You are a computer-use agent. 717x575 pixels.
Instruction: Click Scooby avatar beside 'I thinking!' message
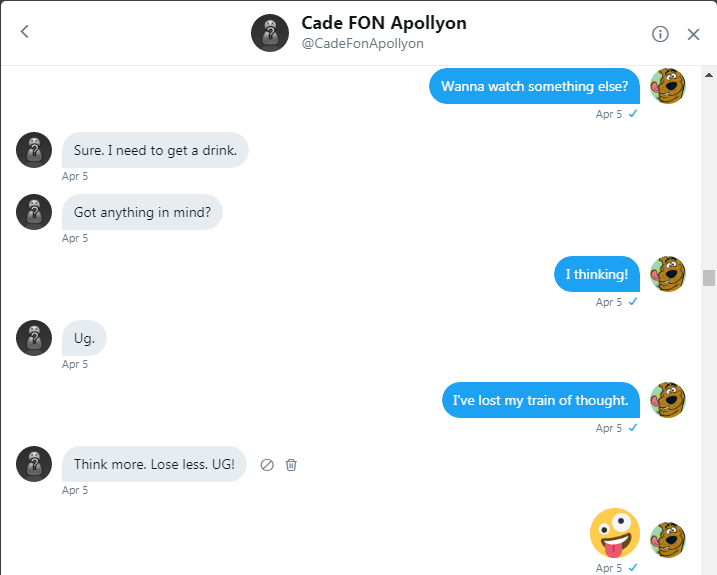[x=667, y=274]
